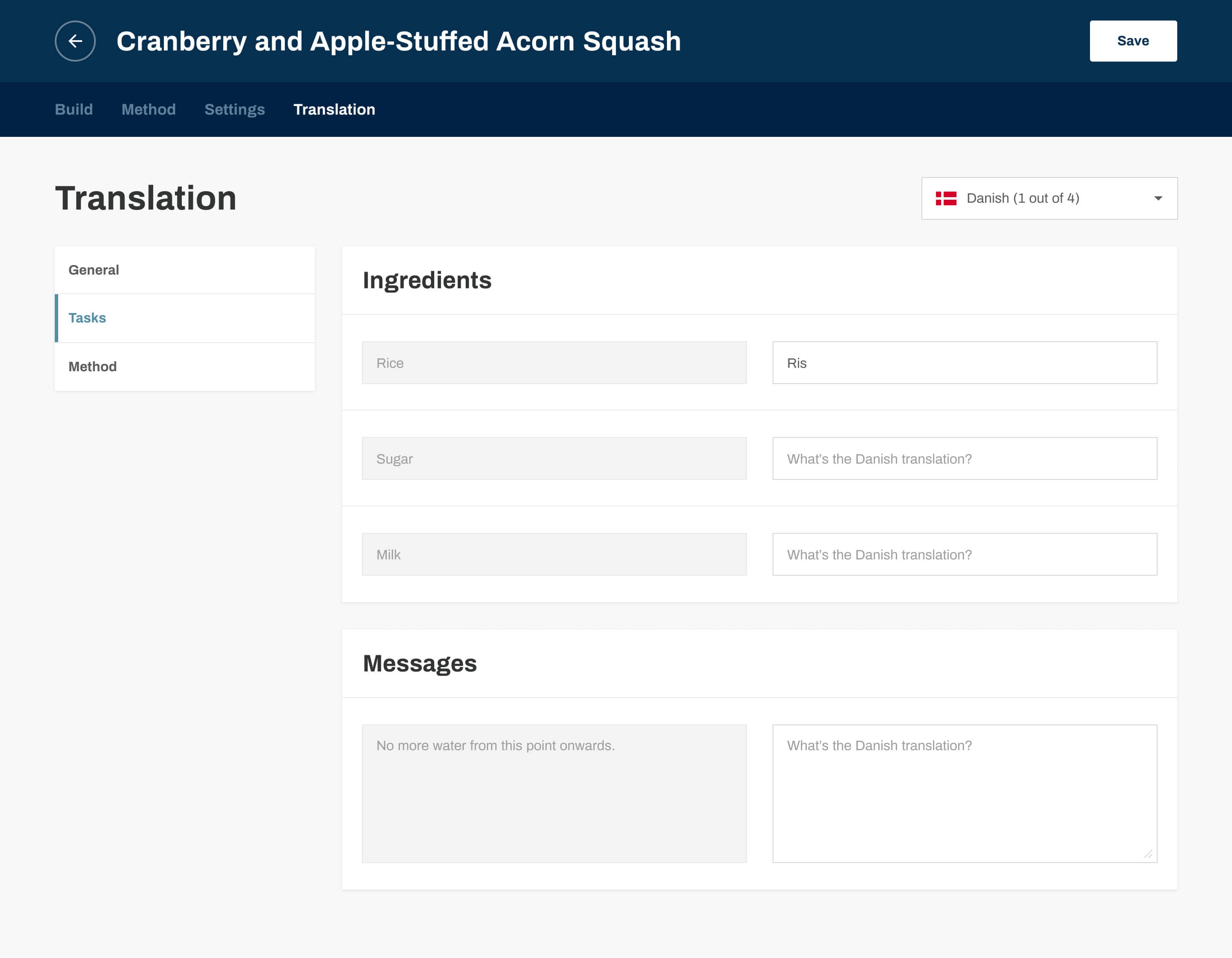Switch to the Build tab

point(74,109)
